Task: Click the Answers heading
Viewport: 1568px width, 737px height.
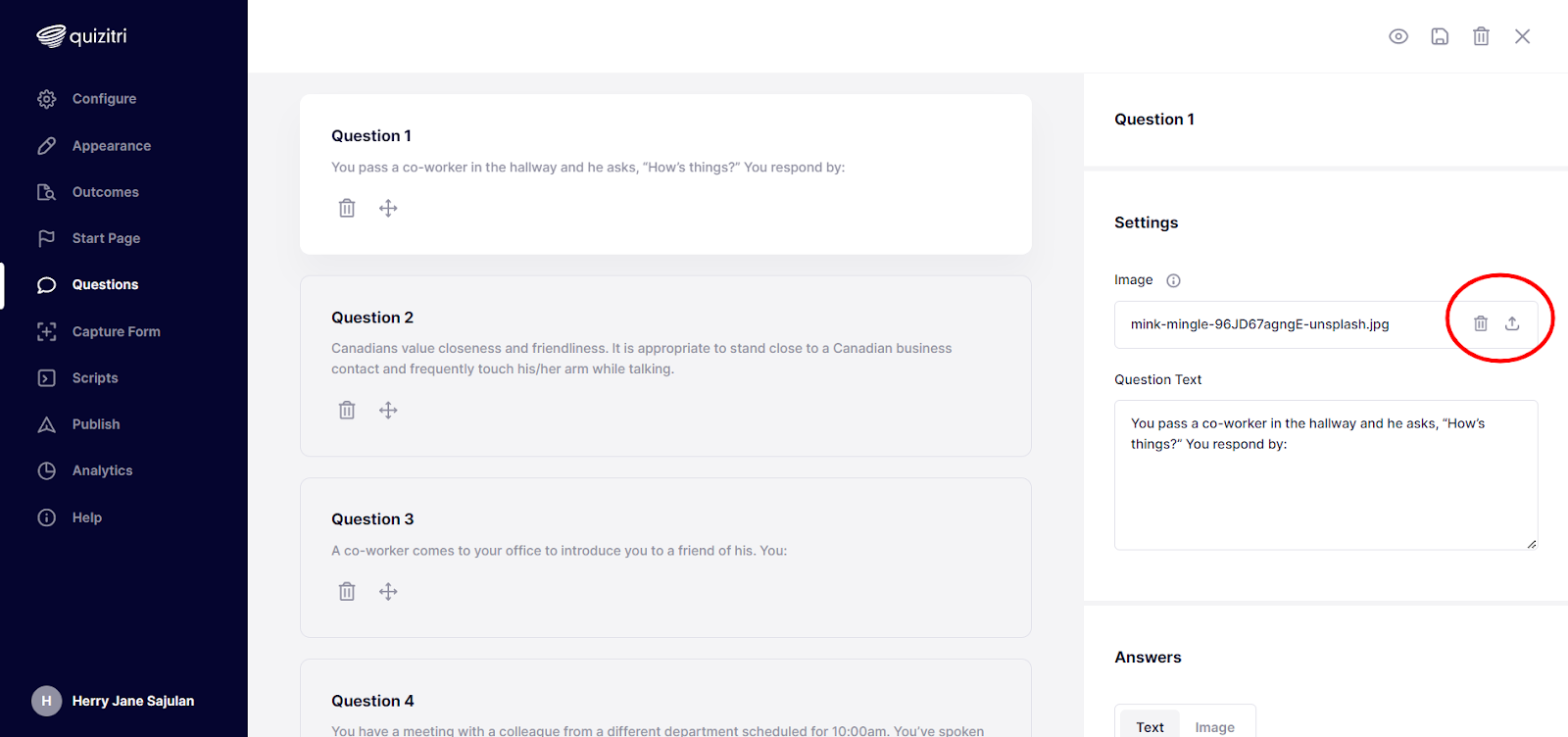Action: tap(1148, 658)
